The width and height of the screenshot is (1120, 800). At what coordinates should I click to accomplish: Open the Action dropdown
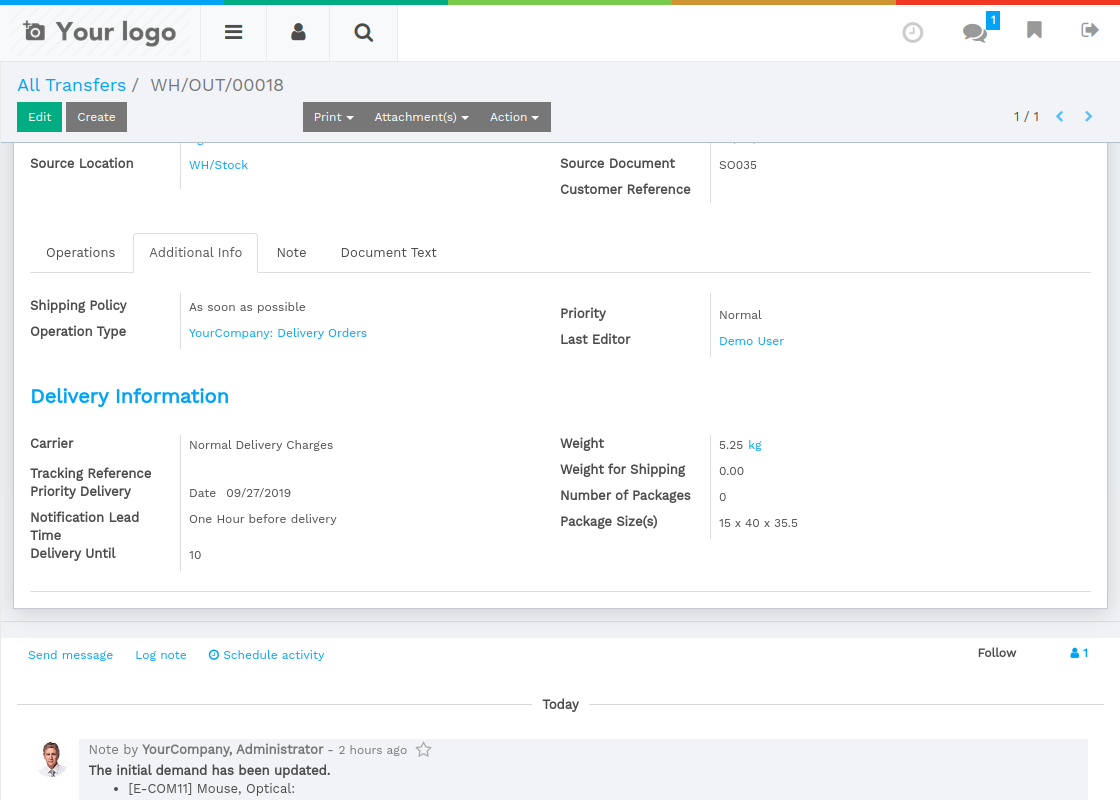pos(514,116)
